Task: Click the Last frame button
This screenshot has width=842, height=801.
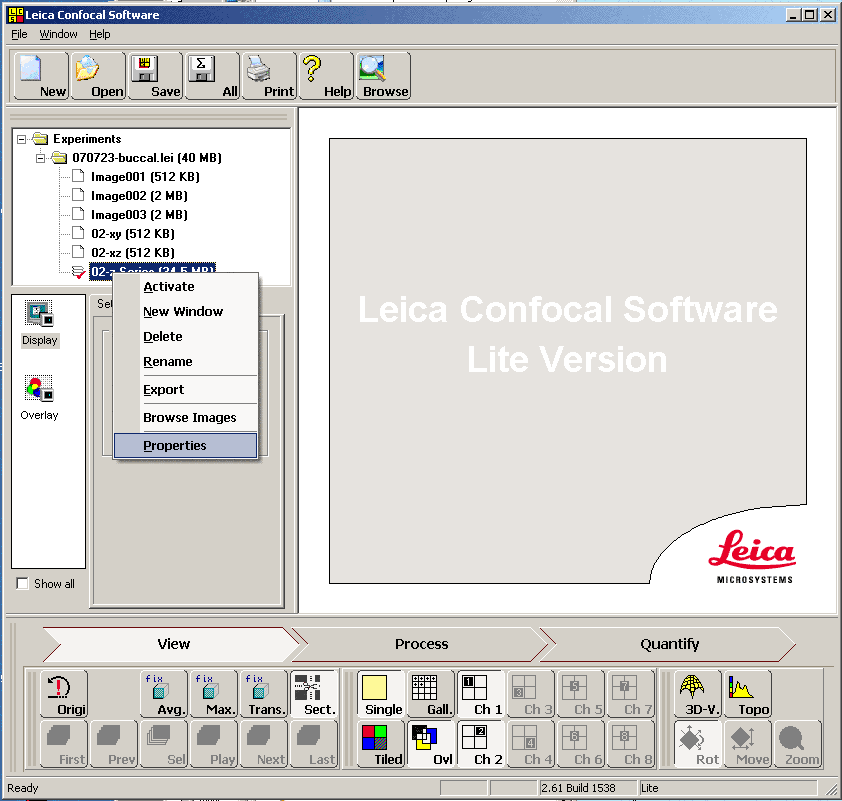Action: click(x=314, y=744)
